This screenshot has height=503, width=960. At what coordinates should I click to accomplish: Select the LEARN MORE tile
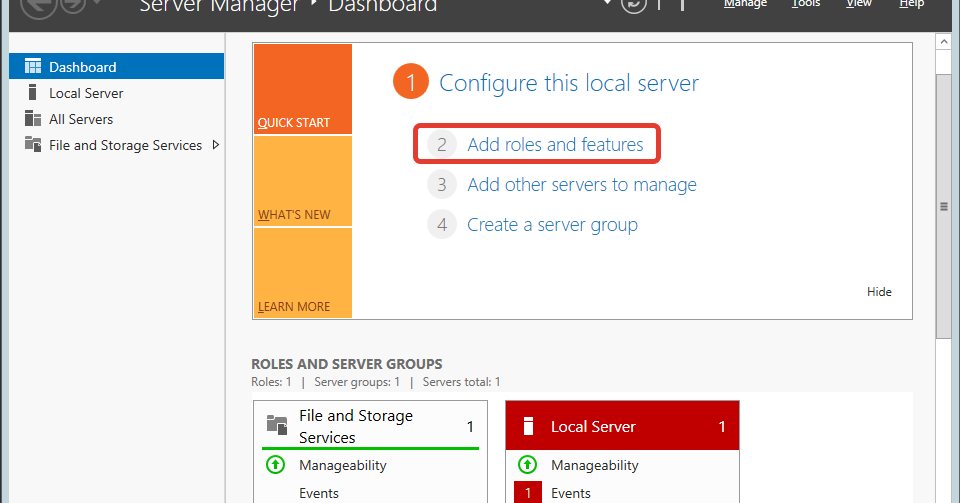(x=303, y=273)
